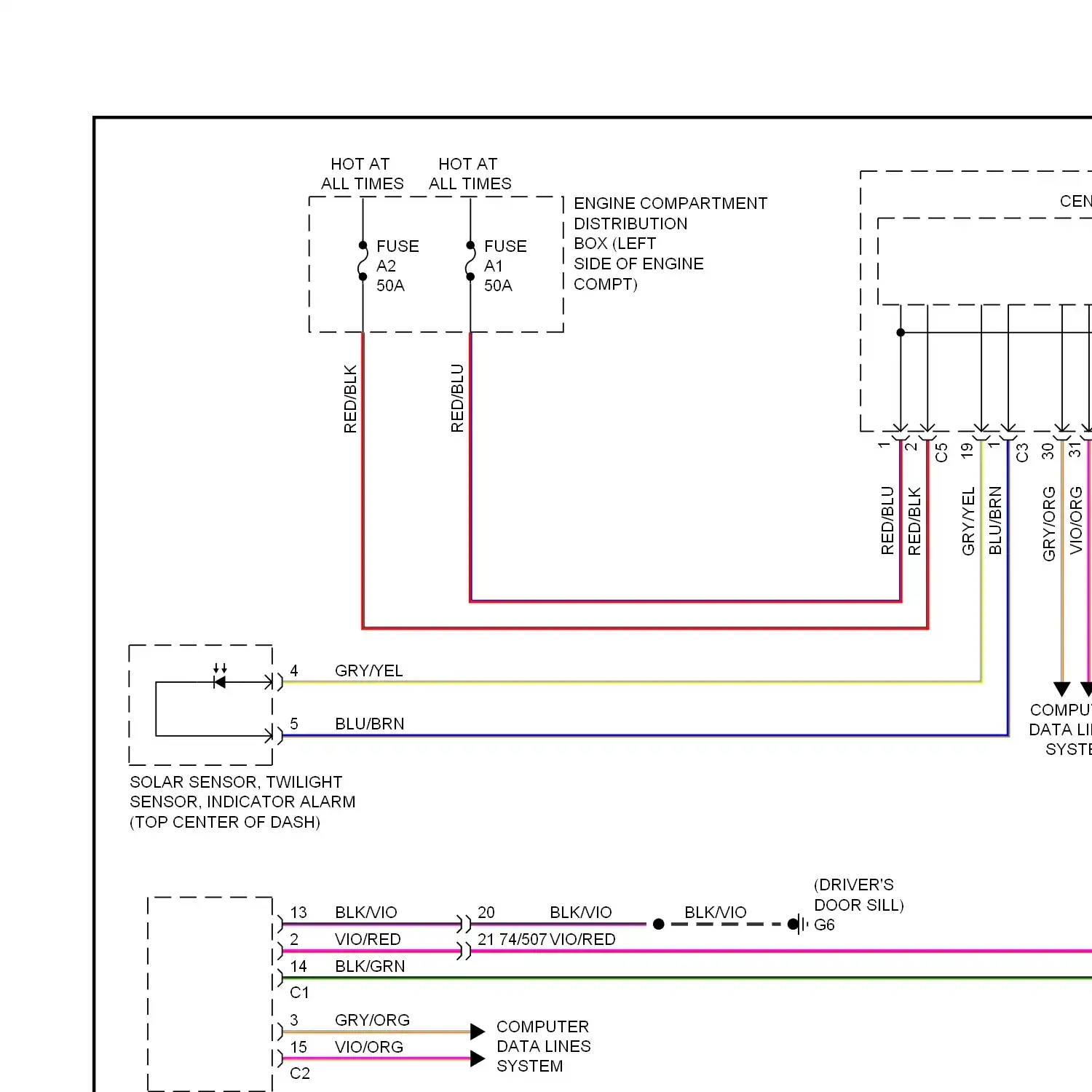
Task: Click the fuse A2 symbol
Action: pos(363,261)
